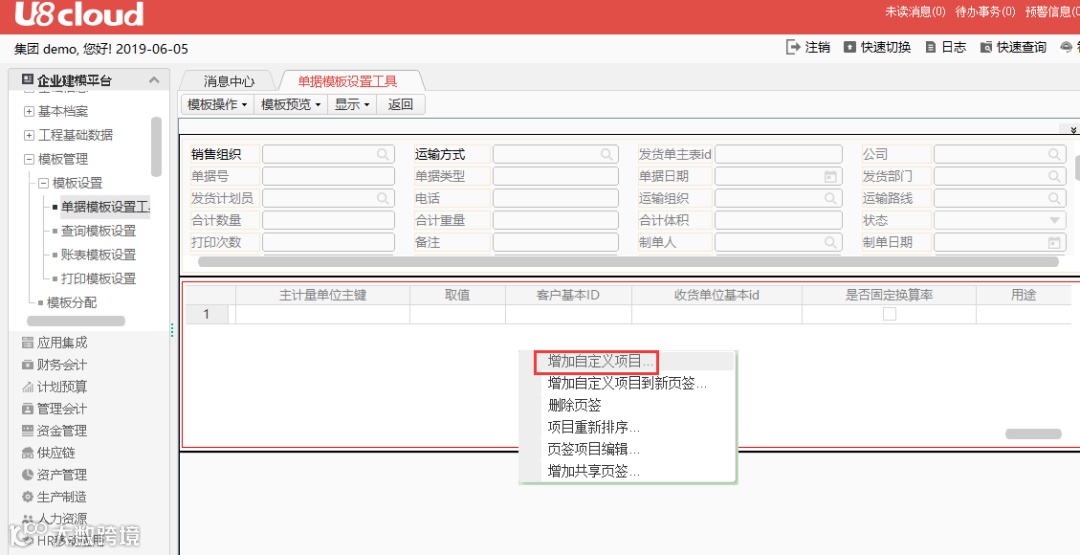Click the header form horizontal scrollbar
Screen dimensions: 1080x555
click(628, 262)
